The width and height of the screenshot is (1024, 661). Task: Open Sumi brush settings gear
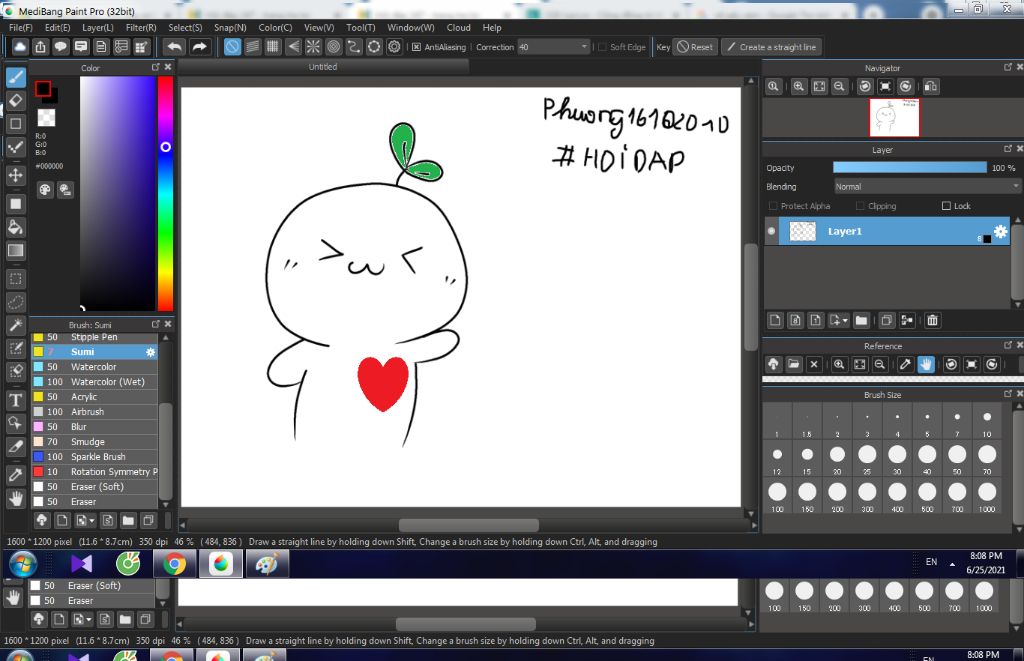pyautogui.click(x=150, y=352)
